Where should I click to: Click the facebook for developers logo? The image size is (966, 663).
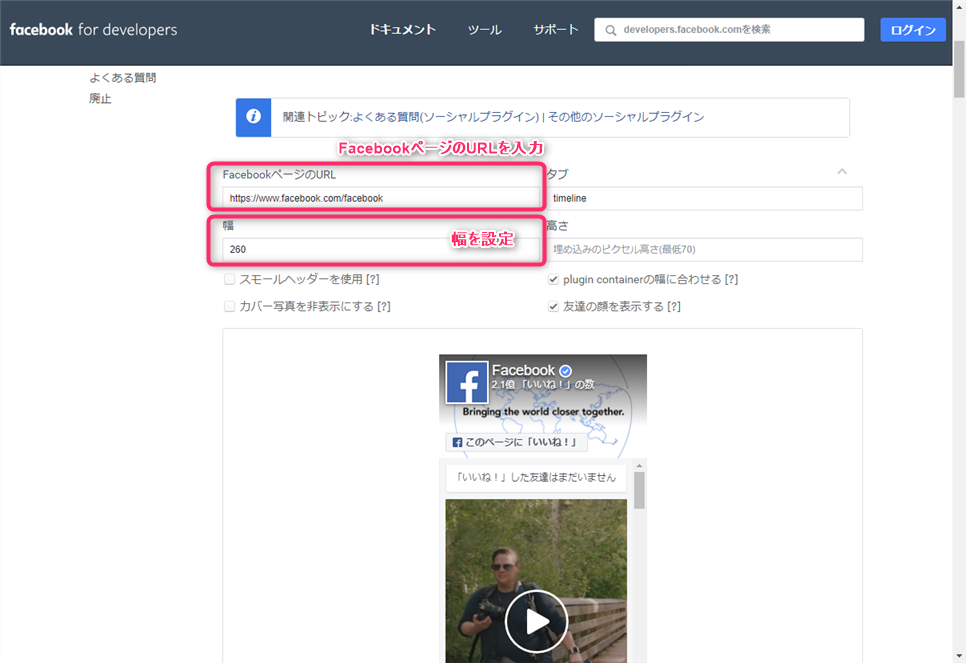tap(93, 30)
